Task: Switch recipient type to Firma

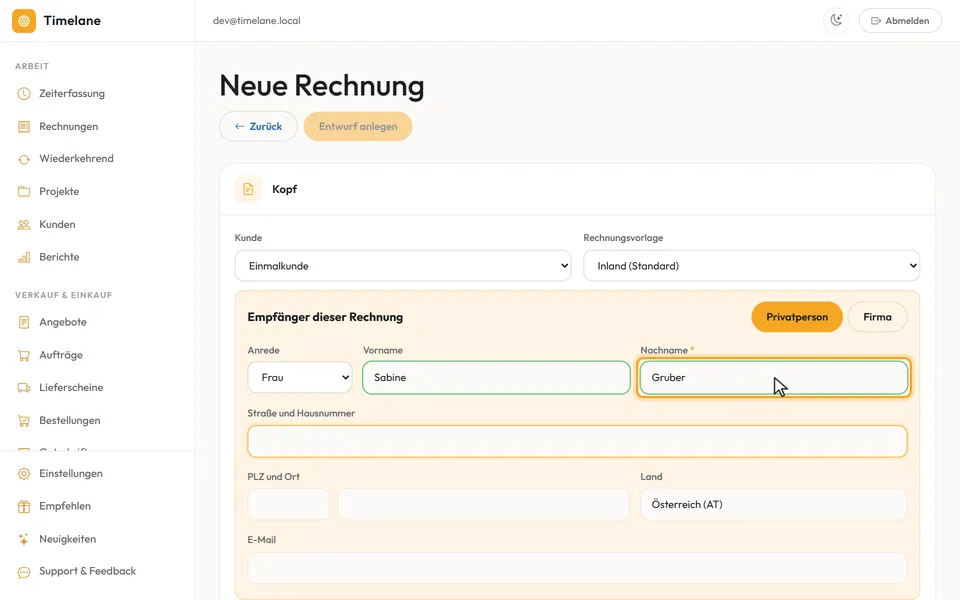Action: click(x=877, y=317)
